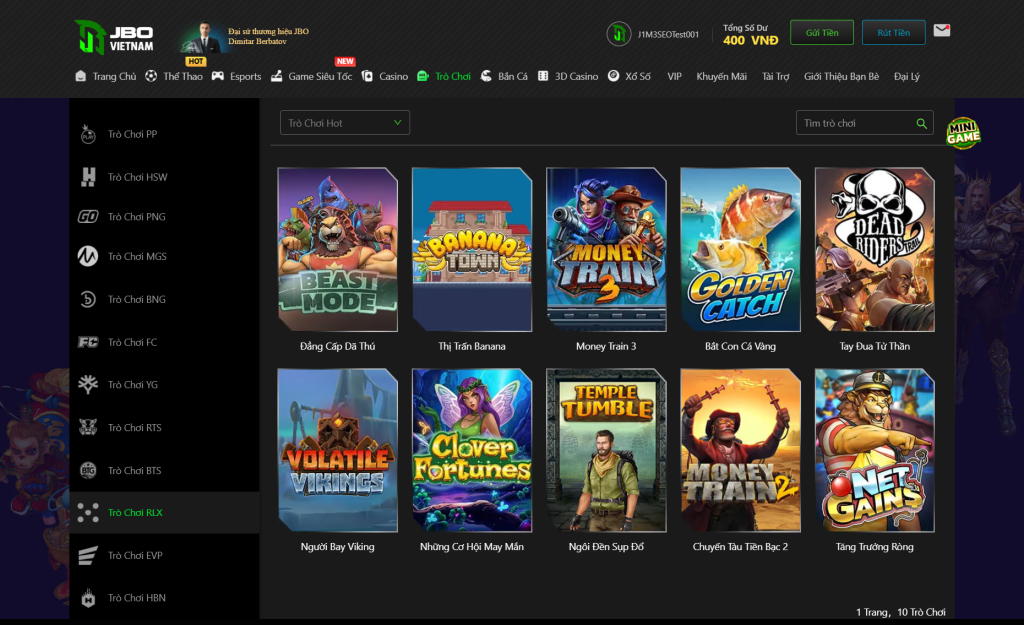This screenshot has height=625, width=1024.
Task: Open the Money Train 2 game thumbnail
Action: click(741, 450)
